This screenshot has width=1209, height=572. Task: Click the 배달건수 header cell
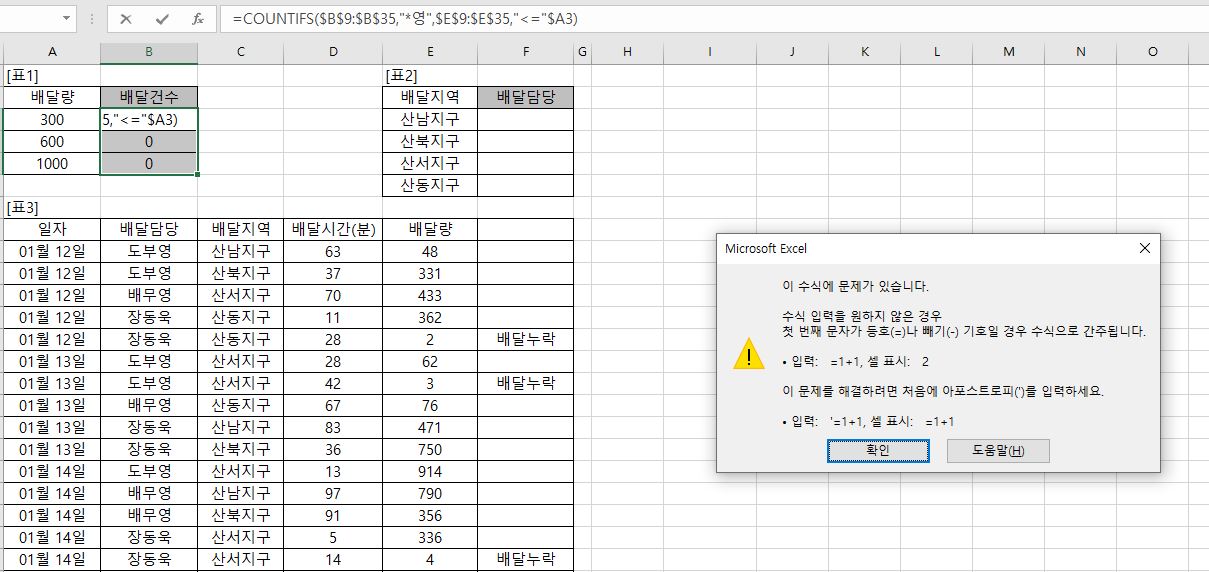pos(149,97)
